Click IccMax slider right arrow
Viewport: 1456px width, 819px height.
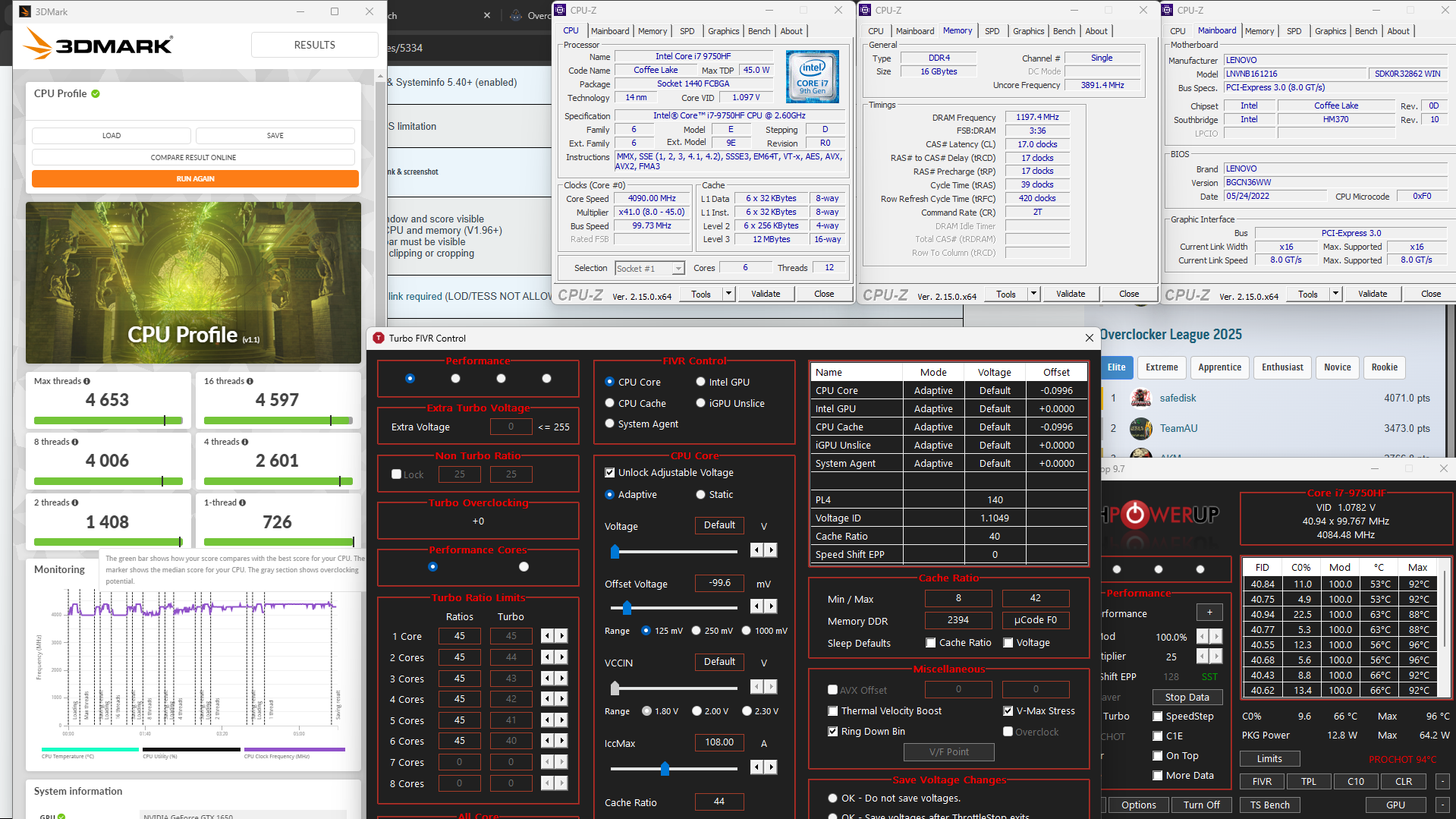point(771,767)
